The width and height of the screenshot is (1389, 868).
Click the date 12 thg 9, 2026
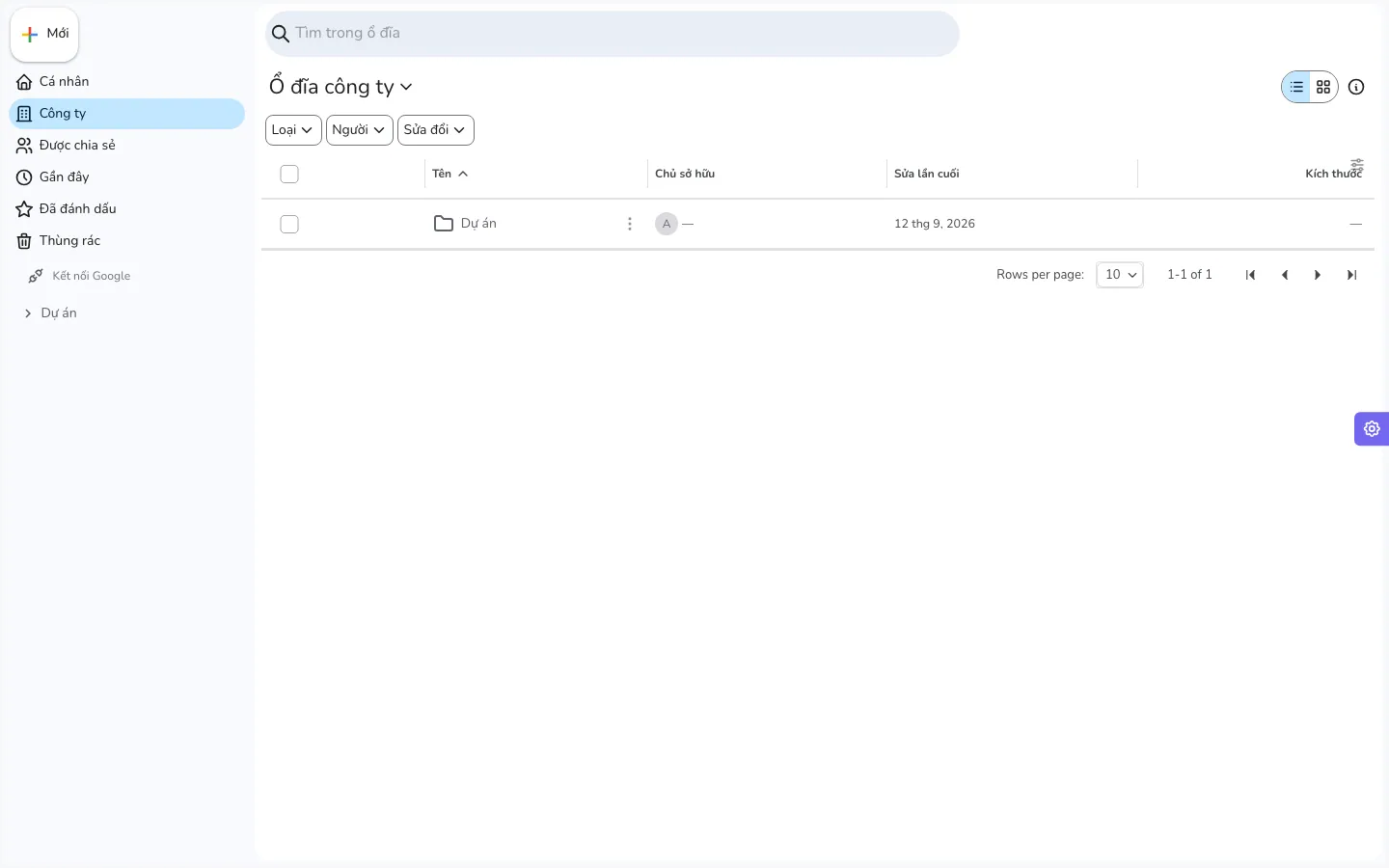[935, 224]
